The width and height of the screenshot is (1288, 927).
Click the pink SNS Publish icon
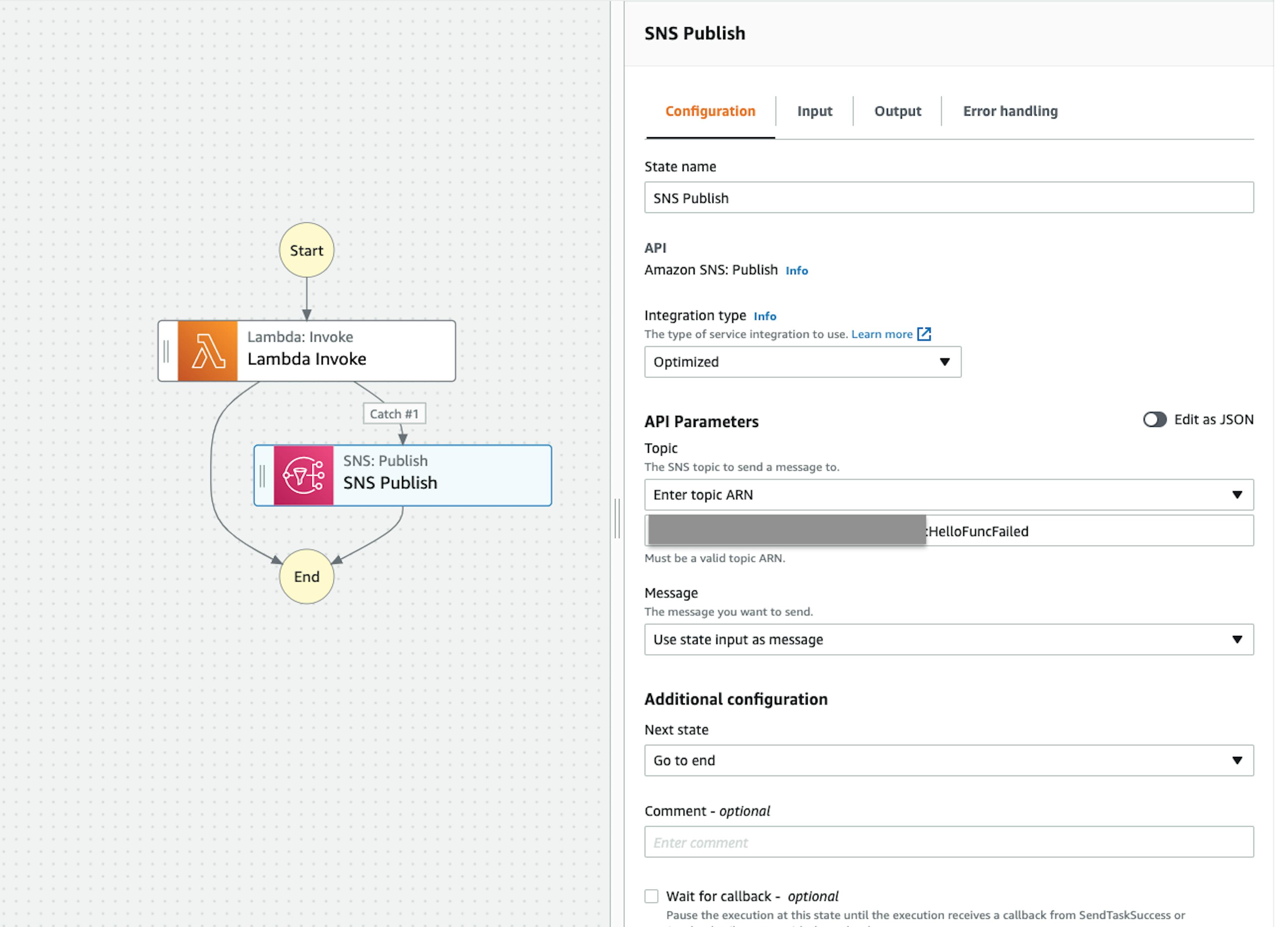point(304,476)
